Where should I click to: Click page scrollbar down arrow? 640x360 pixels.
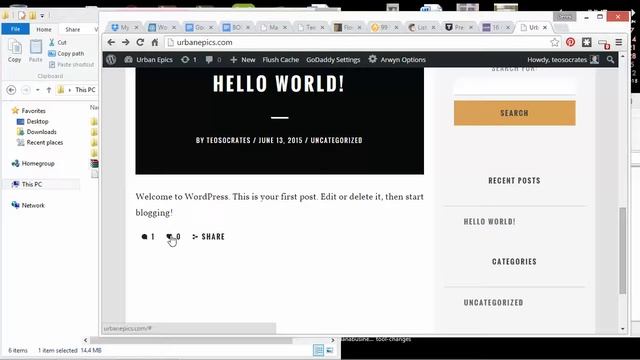tap(622, 329)
